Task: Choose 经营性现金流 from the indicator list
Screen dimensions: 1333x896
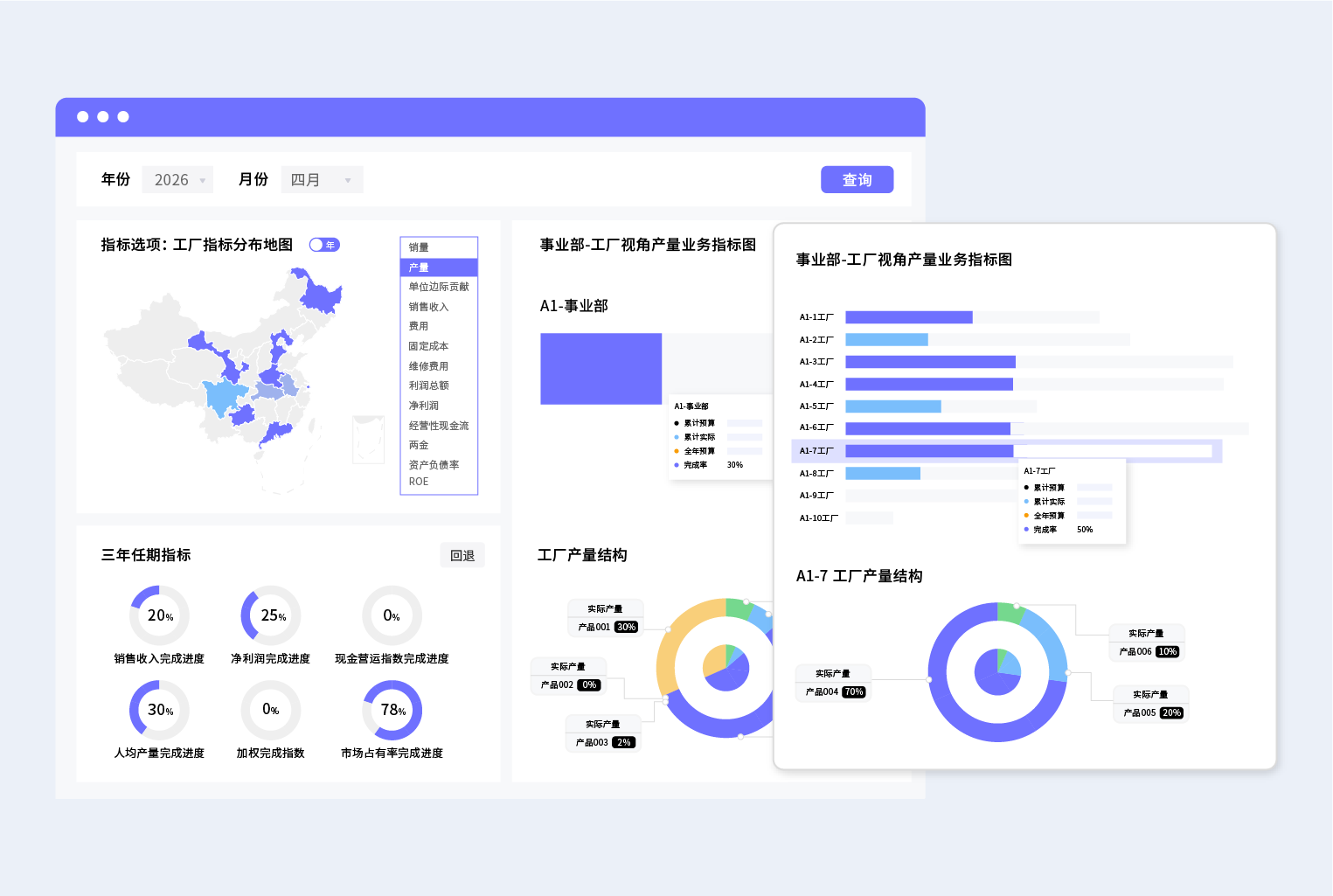Action: 439,426
